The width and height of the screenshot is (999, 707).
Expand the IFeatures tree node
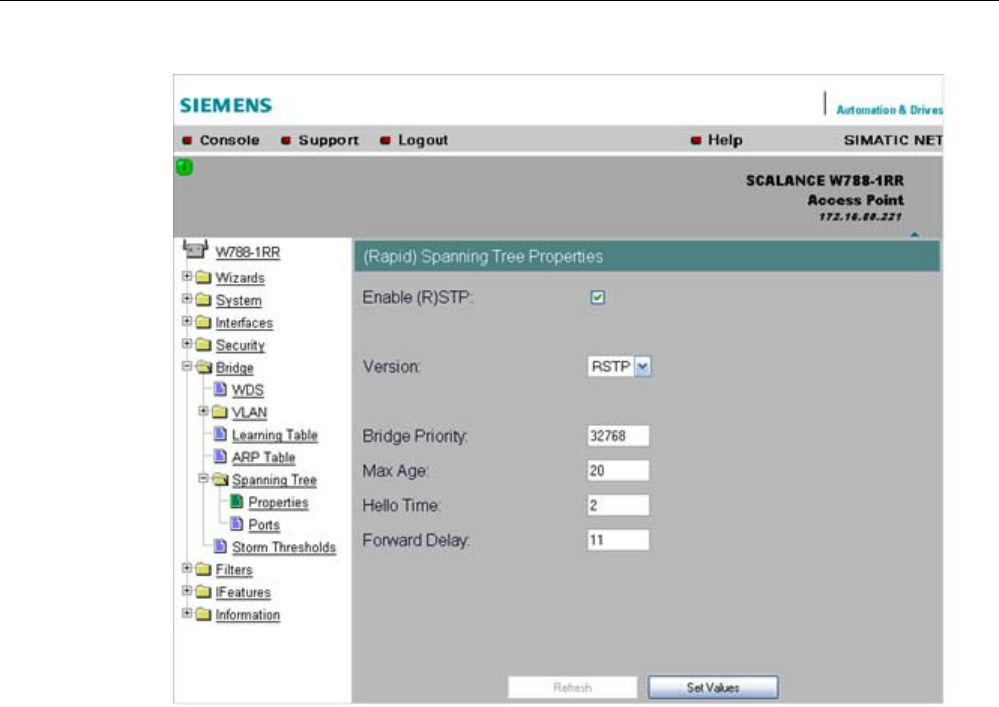[x=187, y=590]
